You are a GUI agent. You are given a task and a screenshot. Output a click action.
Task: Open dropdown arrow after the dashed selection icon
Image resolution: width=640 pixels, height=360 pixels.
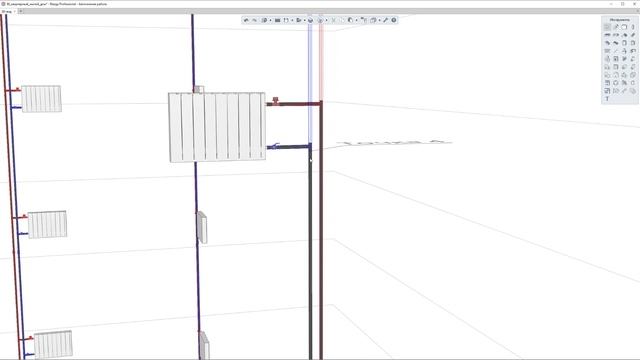tap(292, 20)
